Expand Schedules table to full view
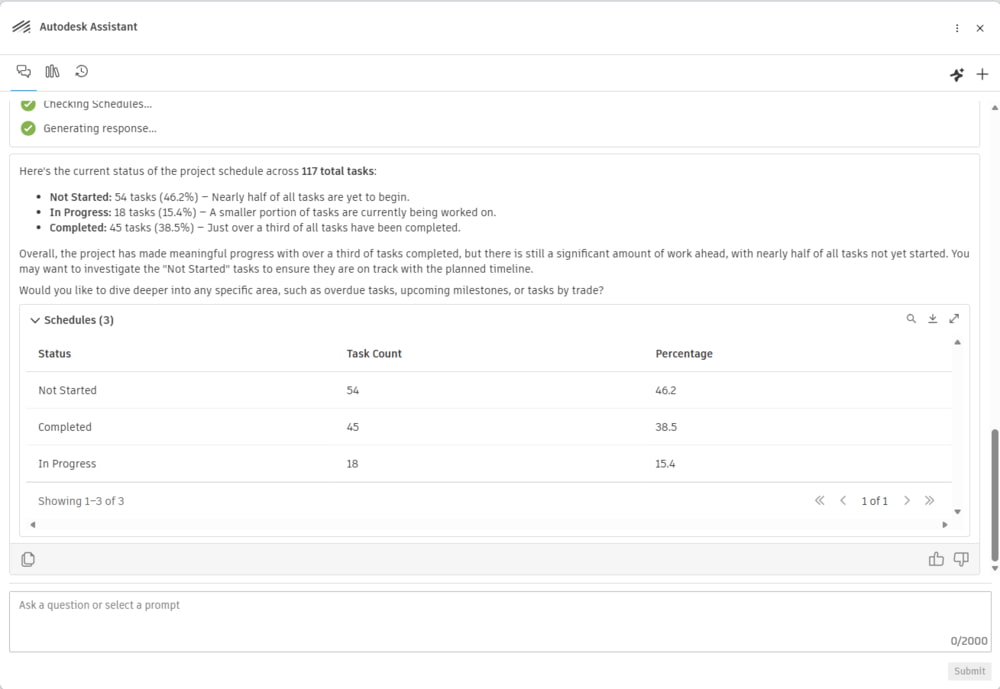 (x=954, y=318)
